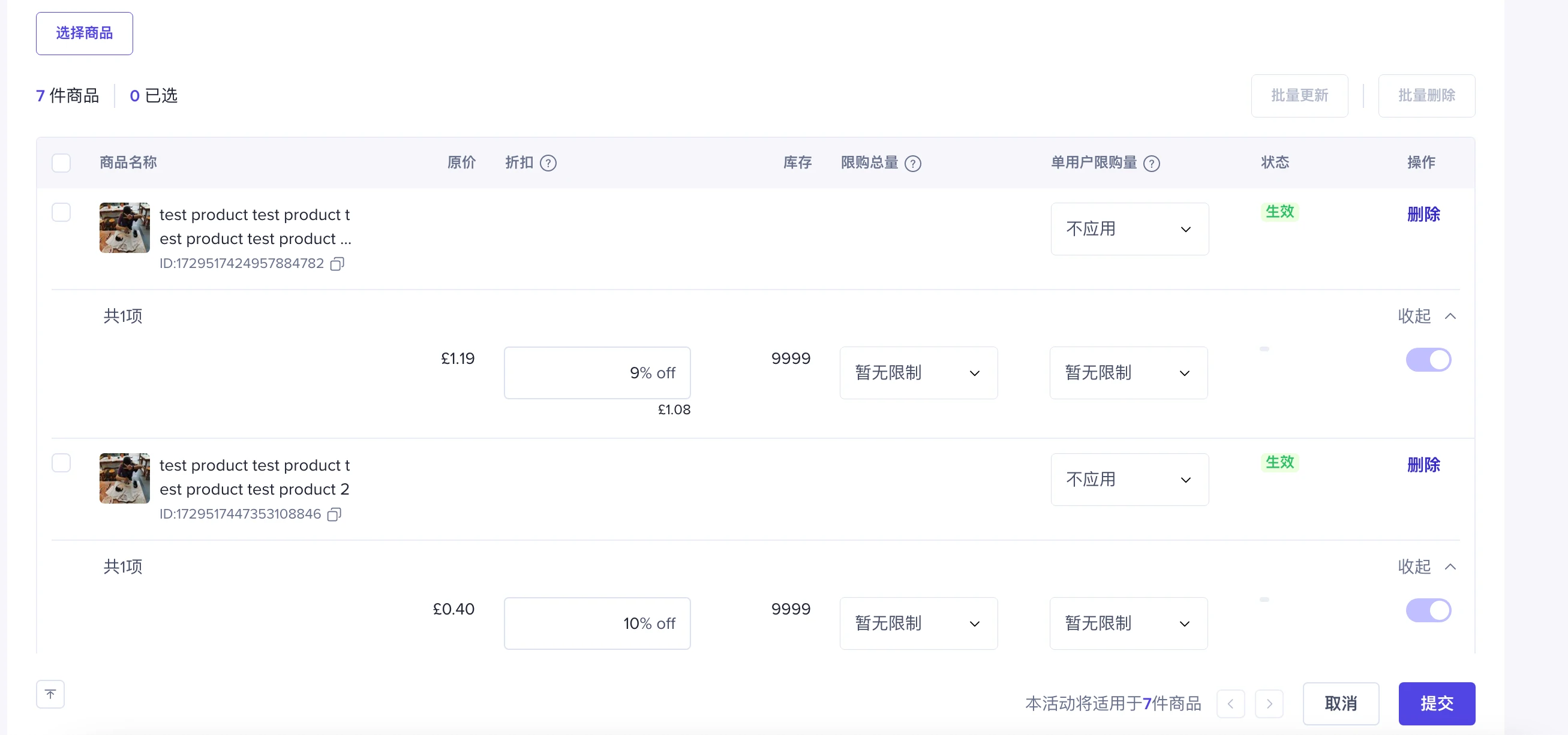Open the 单用户限购量 help tooltip
Screen dimensions: 1568x735
(1152, 163)
